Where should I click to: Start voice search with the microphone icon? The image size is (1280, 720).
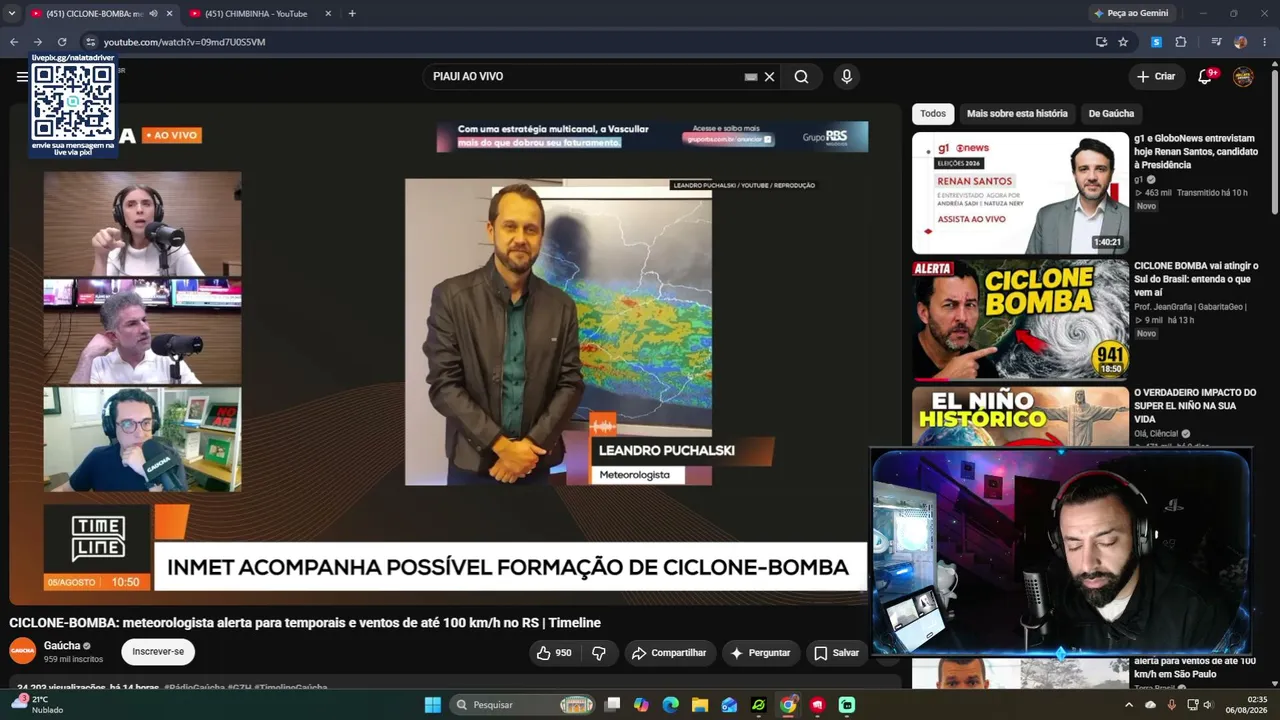click(847, 77)
